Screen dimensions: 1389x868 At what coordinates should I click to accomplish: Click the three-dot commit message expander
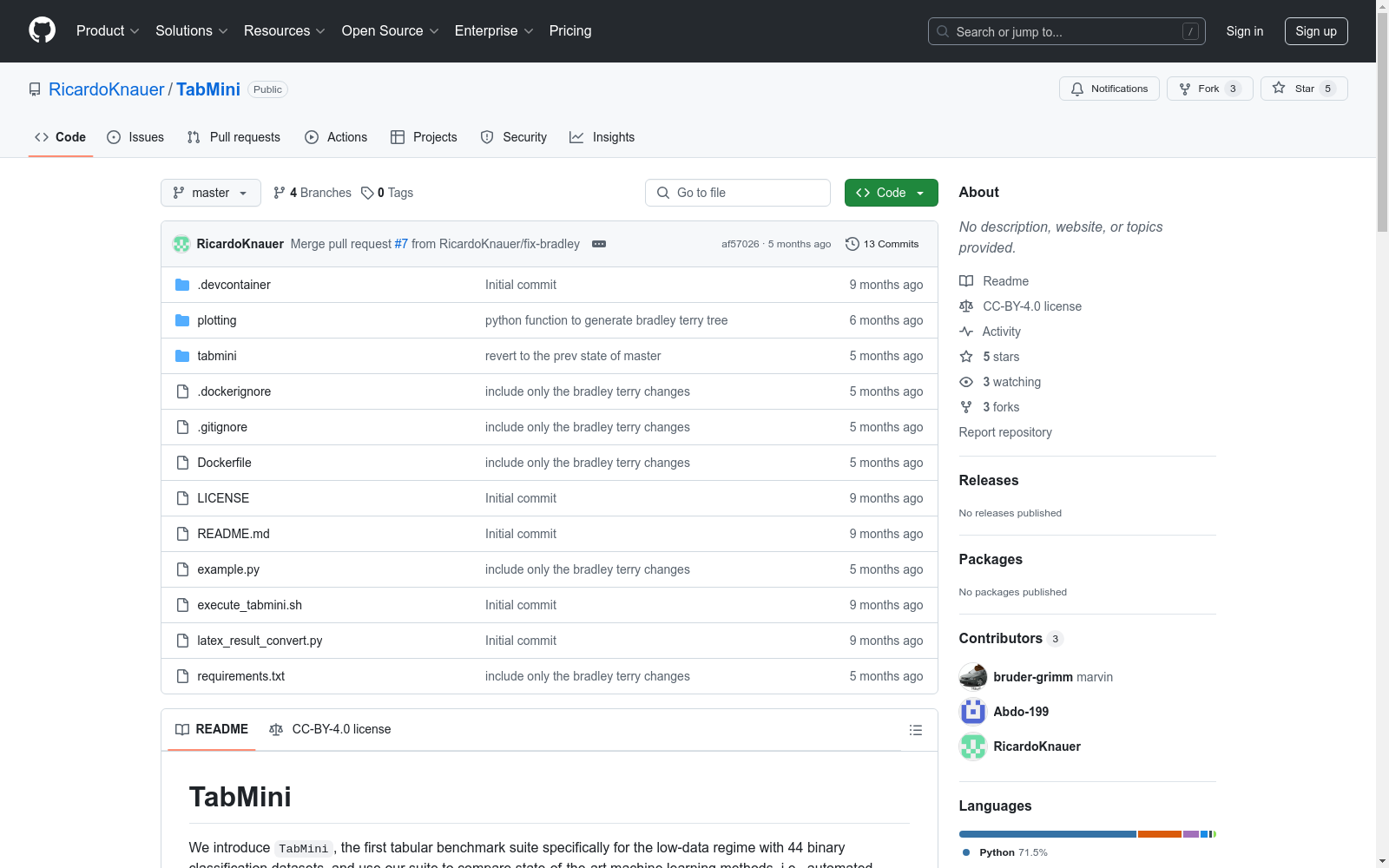coord(599,244)
